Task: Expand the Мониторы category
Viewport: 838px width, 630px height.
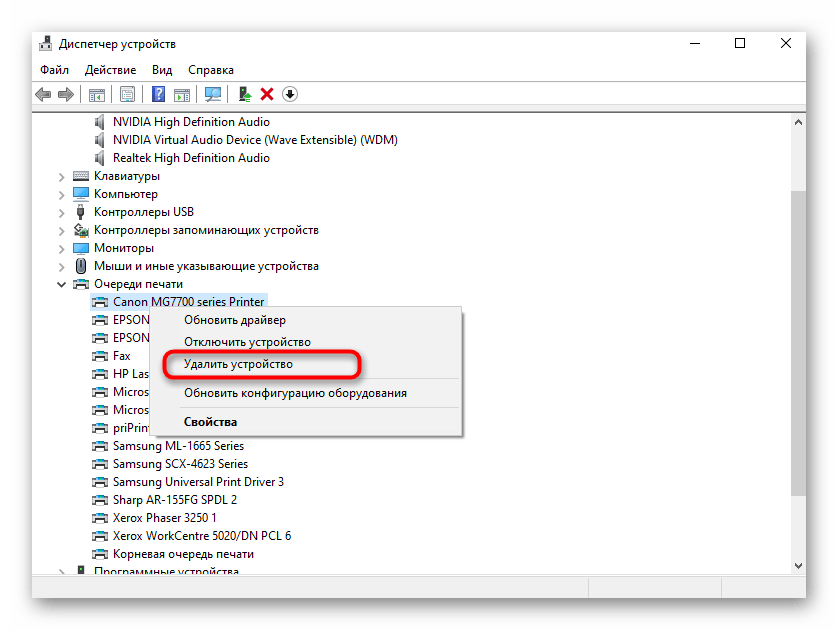Action: [62, 248]
